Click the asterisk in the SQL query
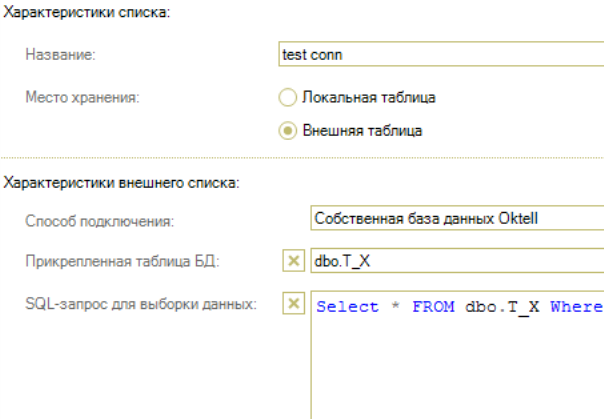This screenshot has width=604, height=419. 394,307
